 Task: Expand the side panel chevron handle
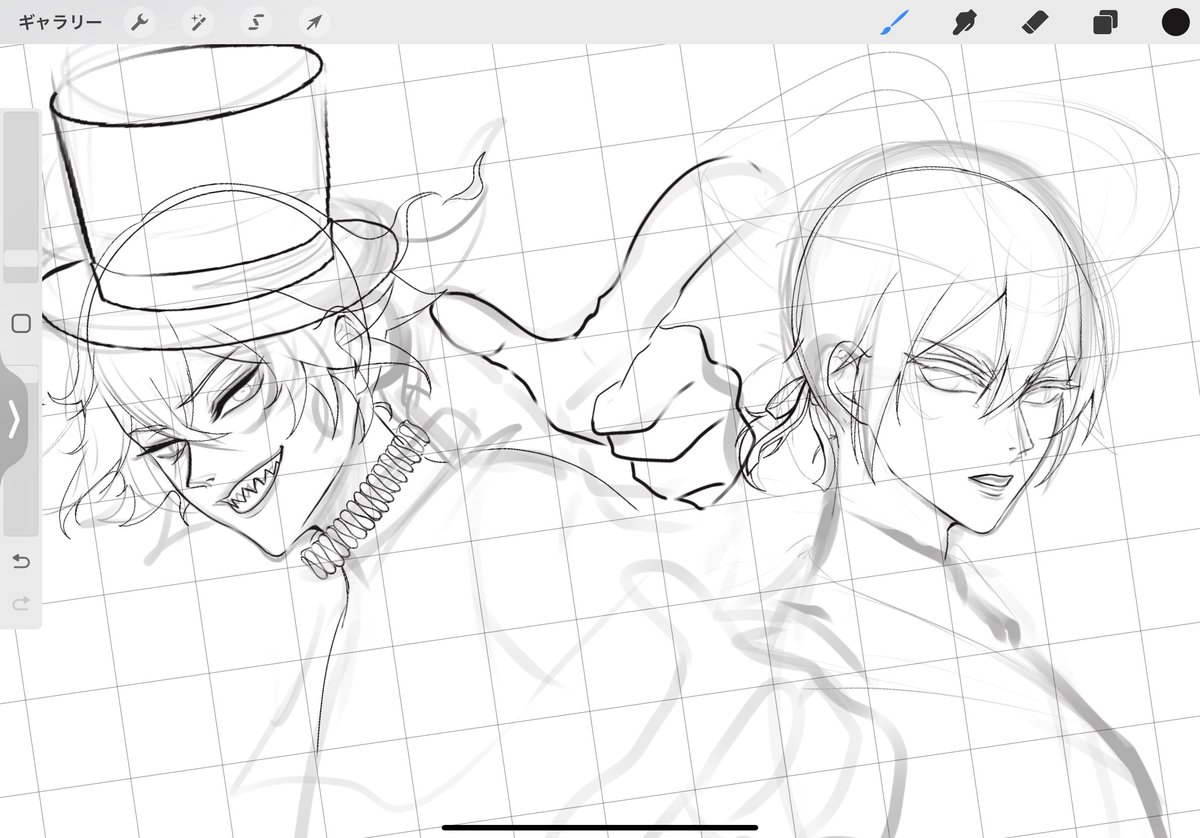pyautogui.click(x=13, y=421)
